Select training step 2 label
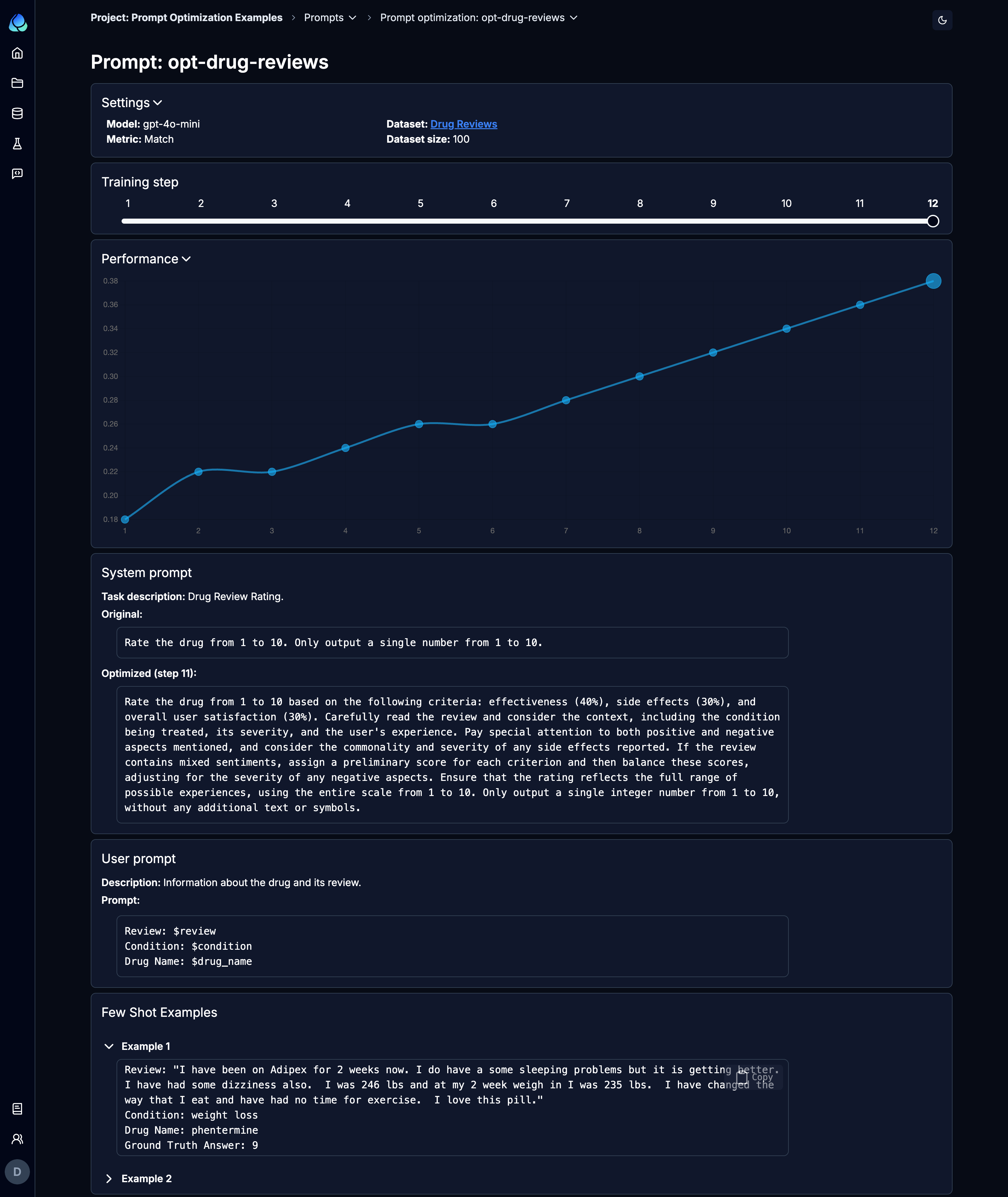Image resolution: width=1008 pixels, height=1197 pixels. (x=201, y=203)
